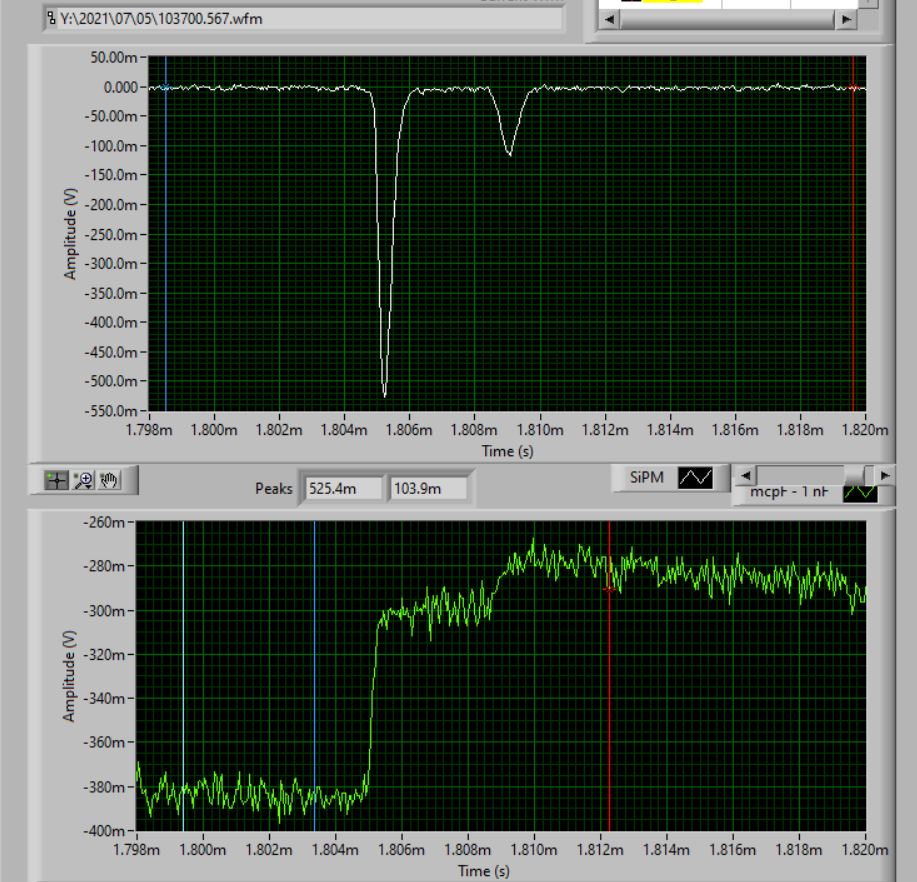Viewport: 917px width, 882px height.
Task: Click bottom graph X-axis start 1.798m
Action: pos(136,850)
